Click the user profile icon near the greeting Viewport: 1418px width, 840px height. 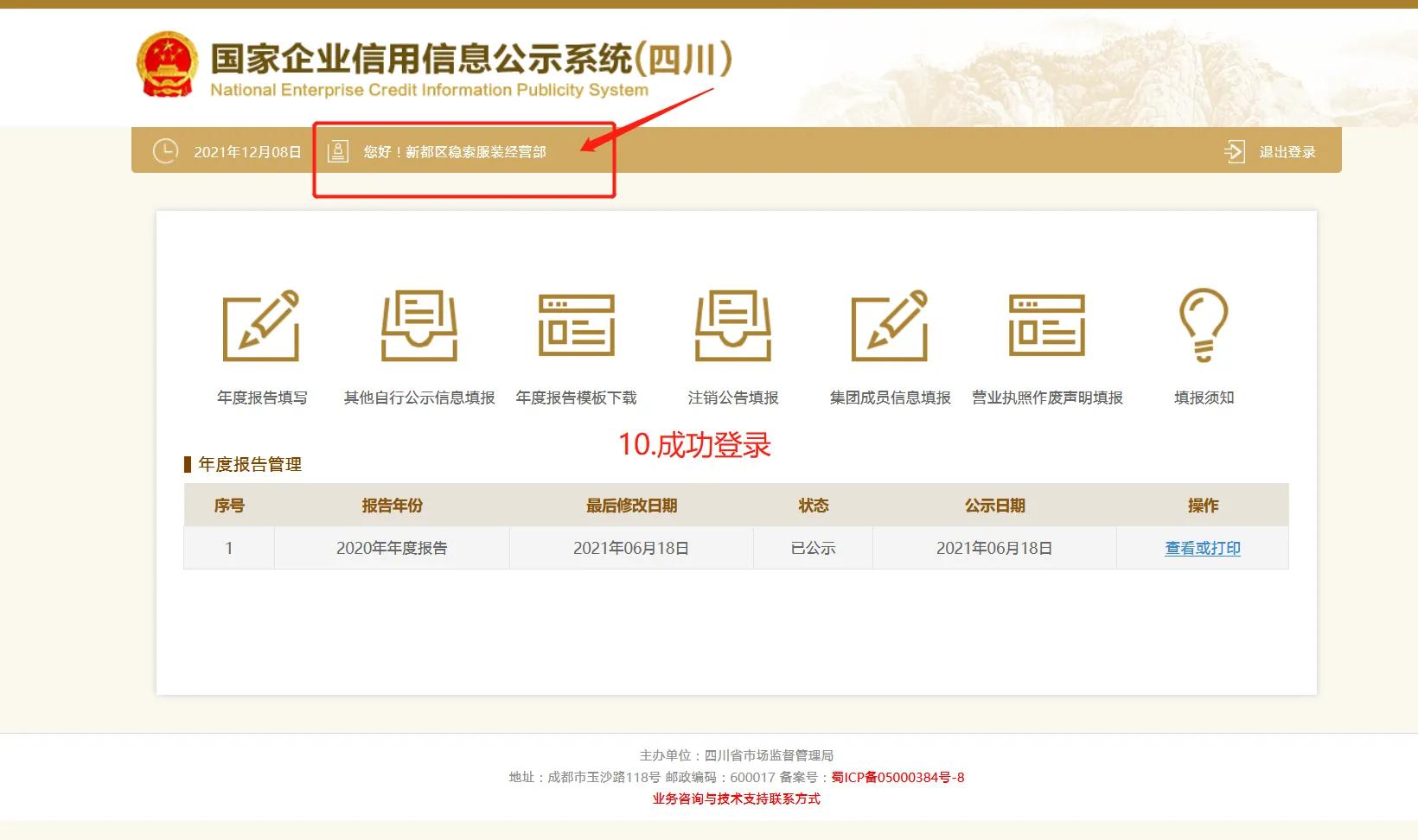336,150
